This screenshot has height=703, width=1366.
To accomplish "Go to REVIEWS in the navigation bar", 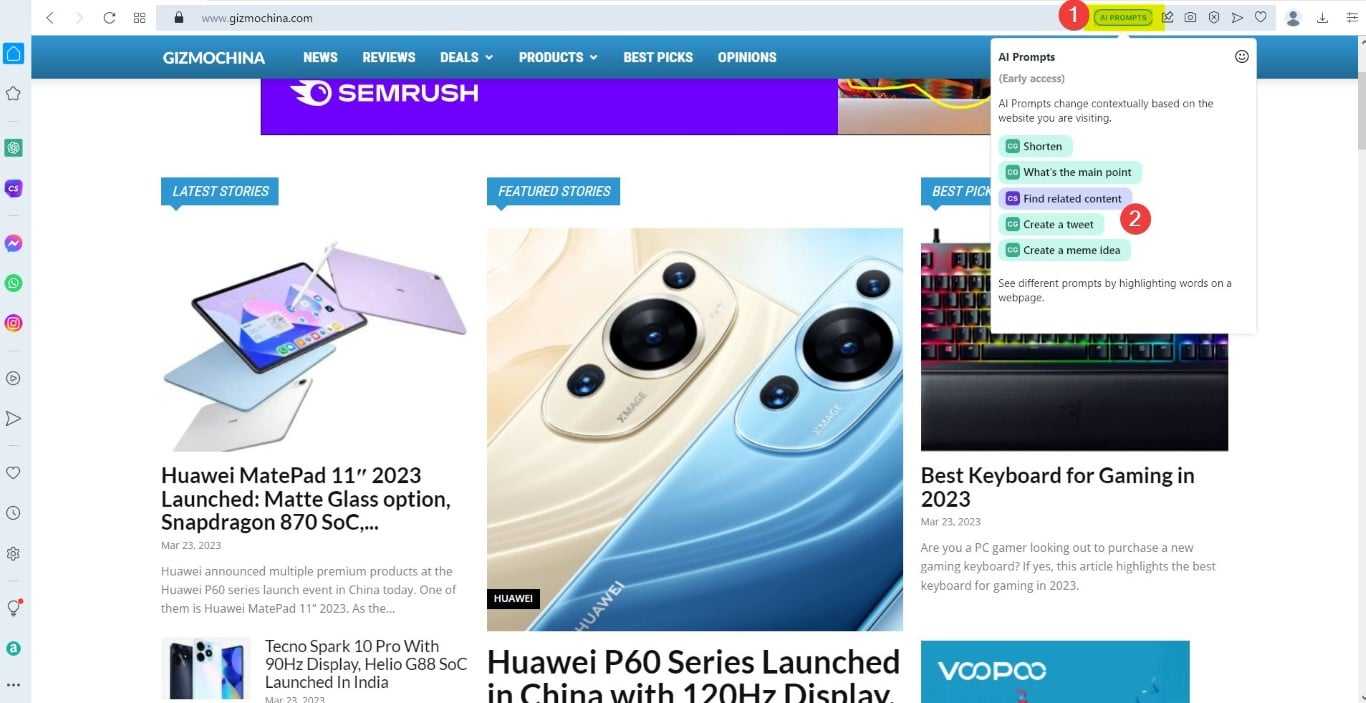I will [x=388, y=57].
